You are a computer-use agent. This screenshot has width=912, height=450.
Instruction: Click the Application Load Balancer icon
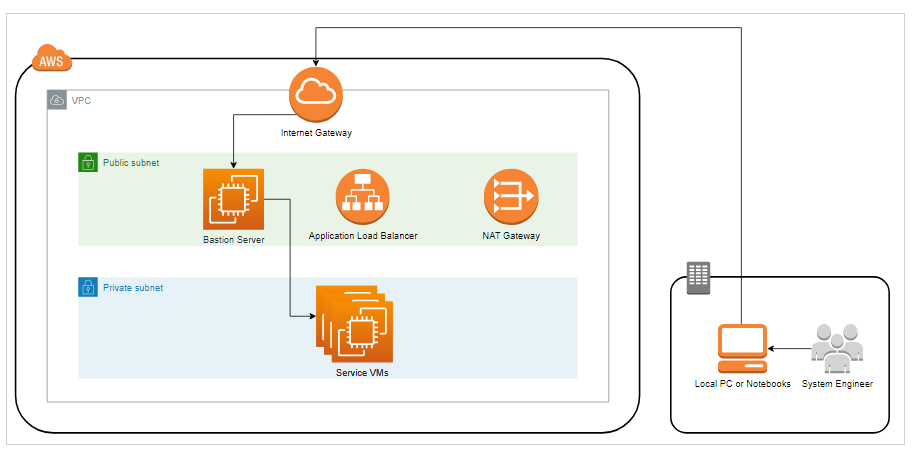click(362, 196)
